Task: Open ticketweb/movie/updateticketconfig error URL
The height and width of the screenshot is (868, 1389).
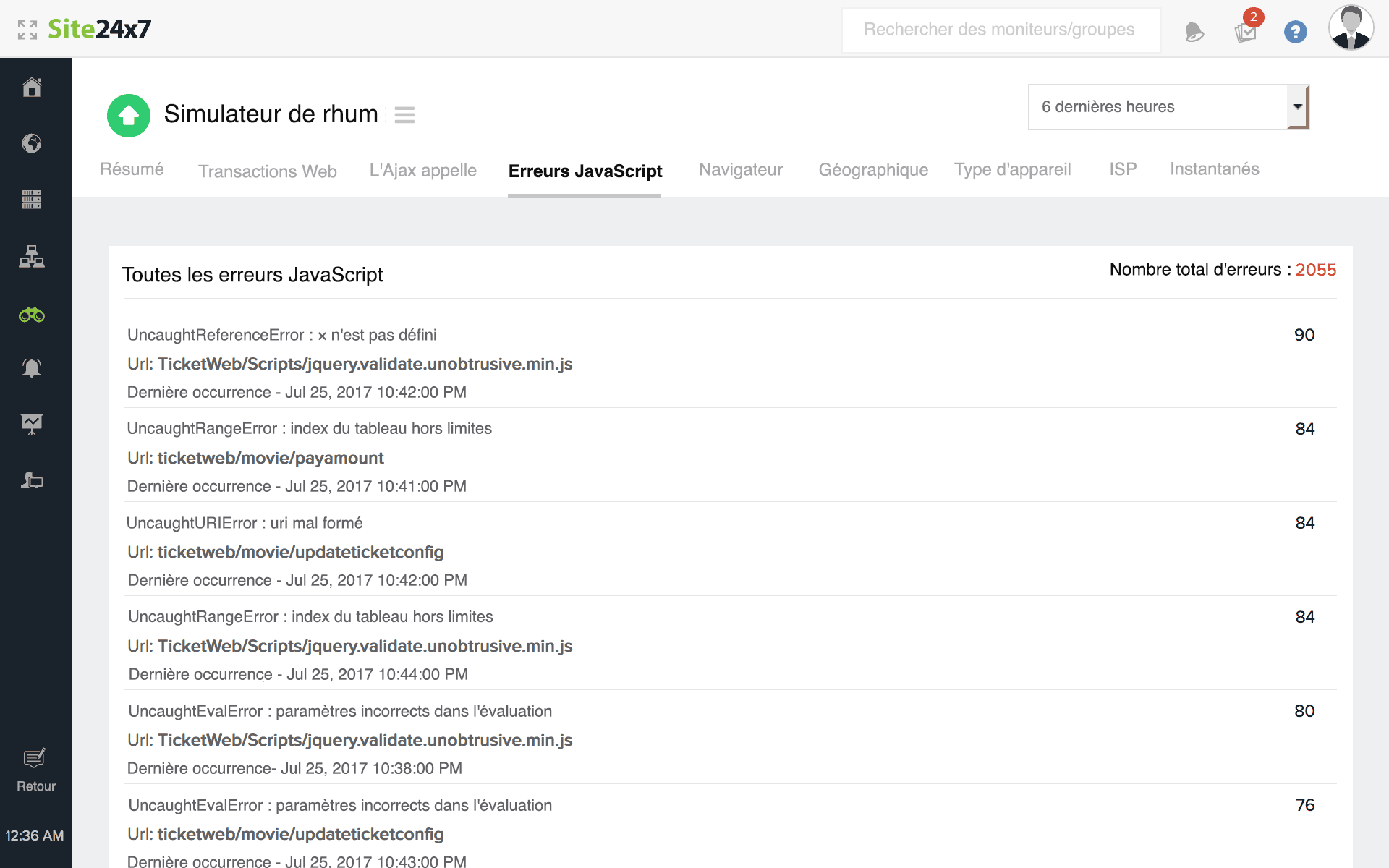Action: coord(300,551)
